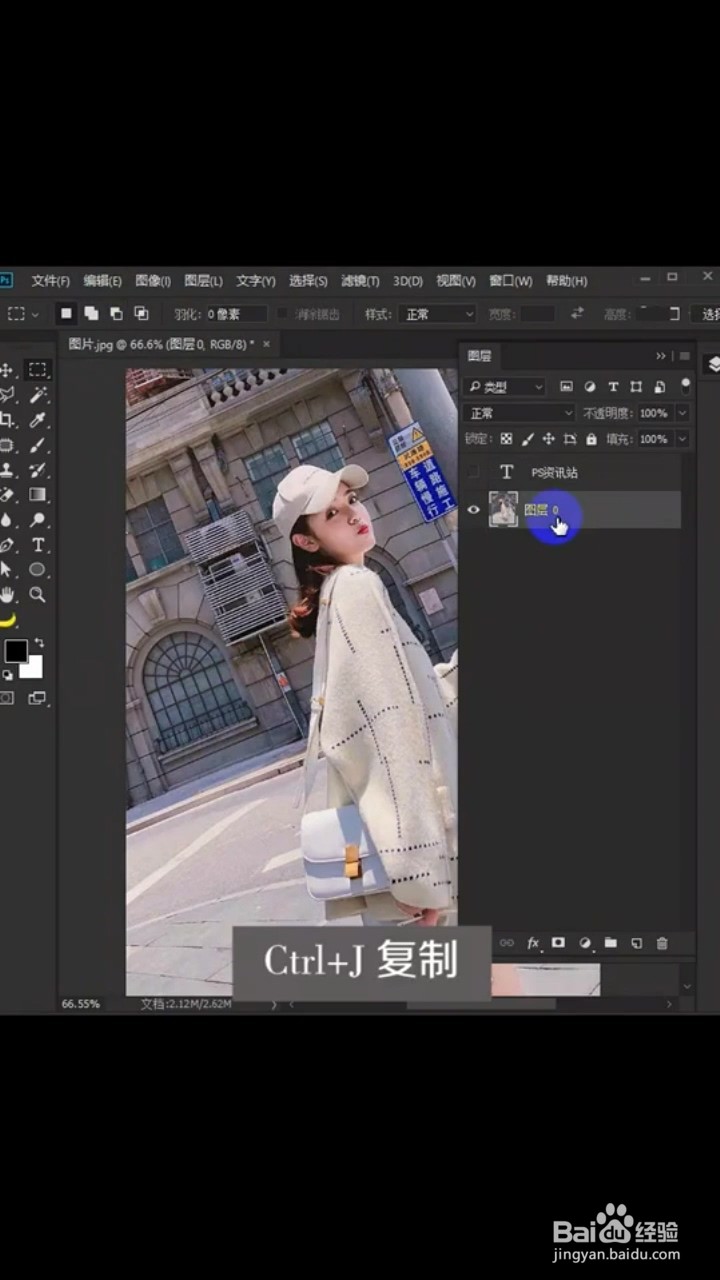Select the Blur tool
The height and width of the screenshot is (1280, 720).
[x=7, y=520]
